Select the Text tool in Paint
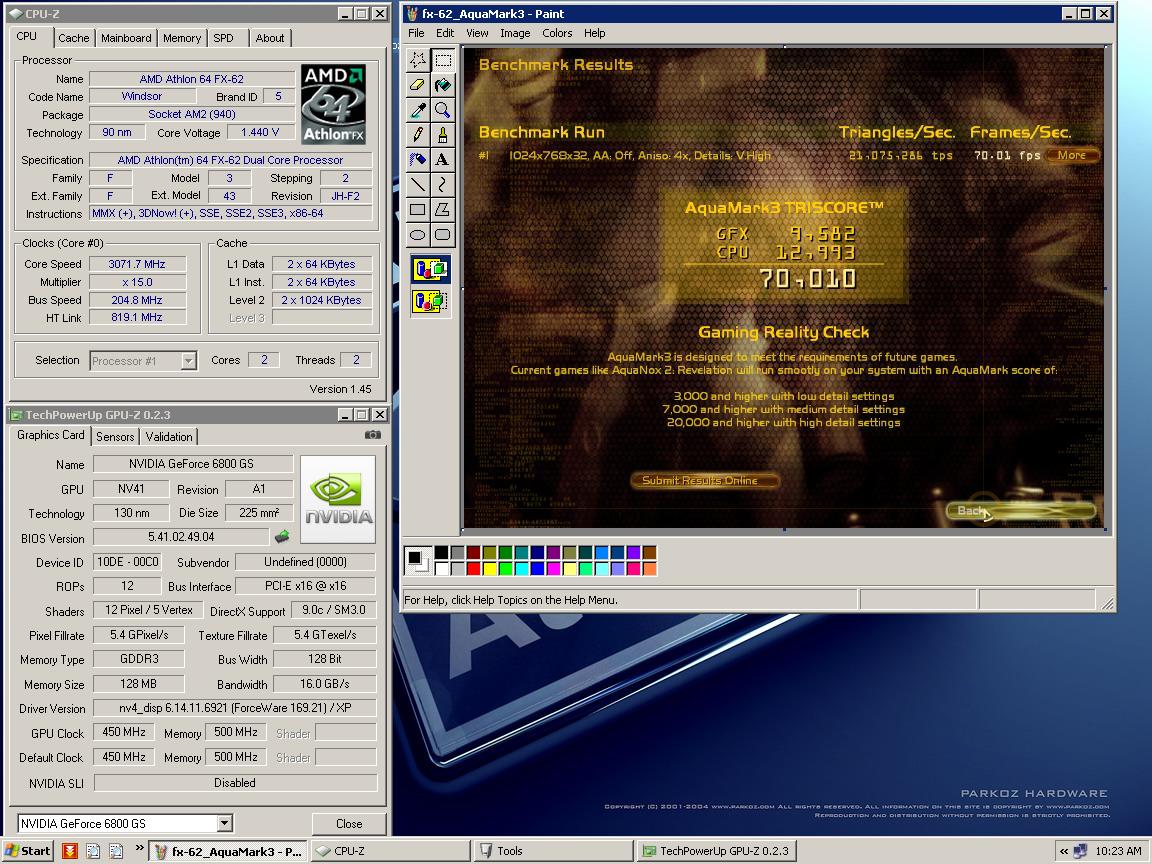The width and height of the screenshot is (1152, 864). tap(442, 159)
